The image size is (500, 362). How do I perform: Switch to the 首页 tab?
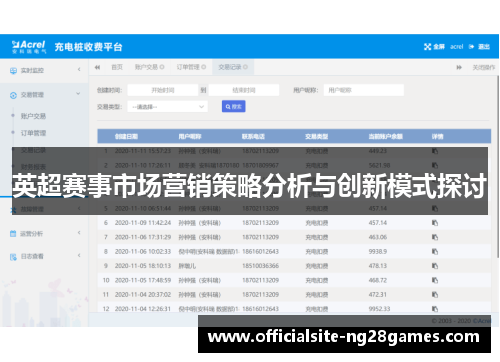117,67
